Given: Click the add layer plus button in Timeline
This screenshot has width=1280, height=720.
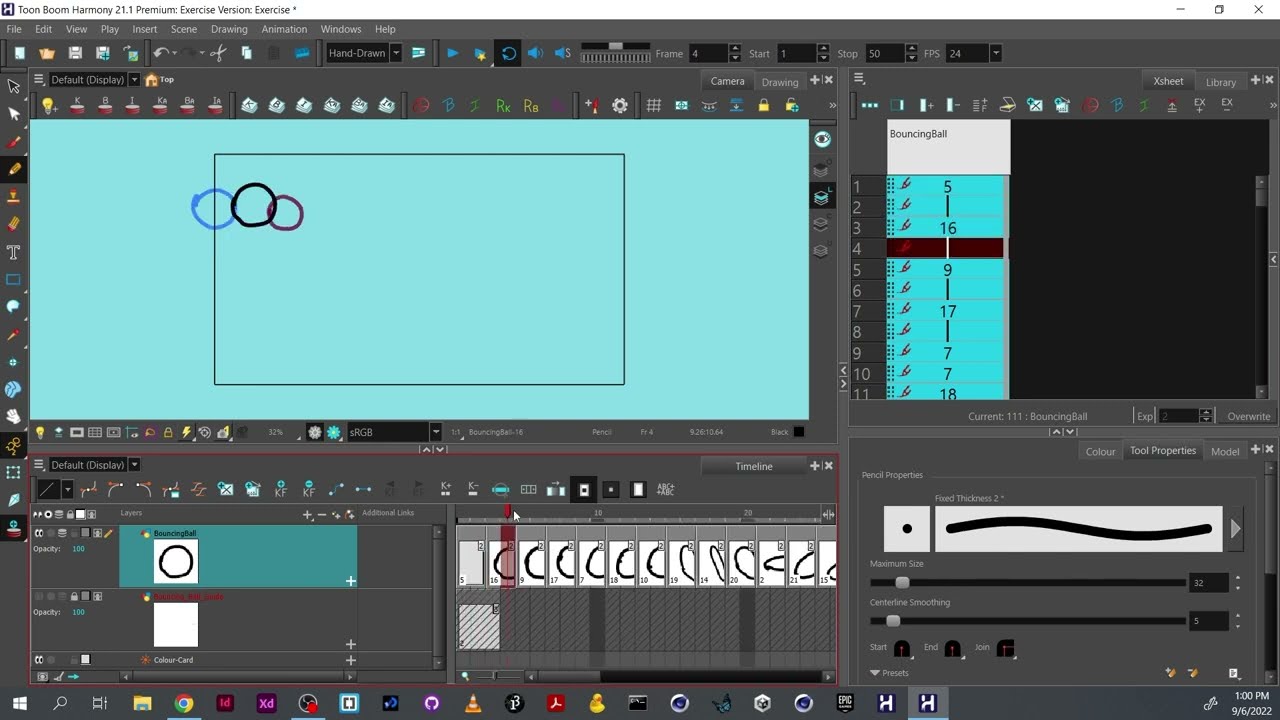Looking at the screenshot, I should coord(307,514).
